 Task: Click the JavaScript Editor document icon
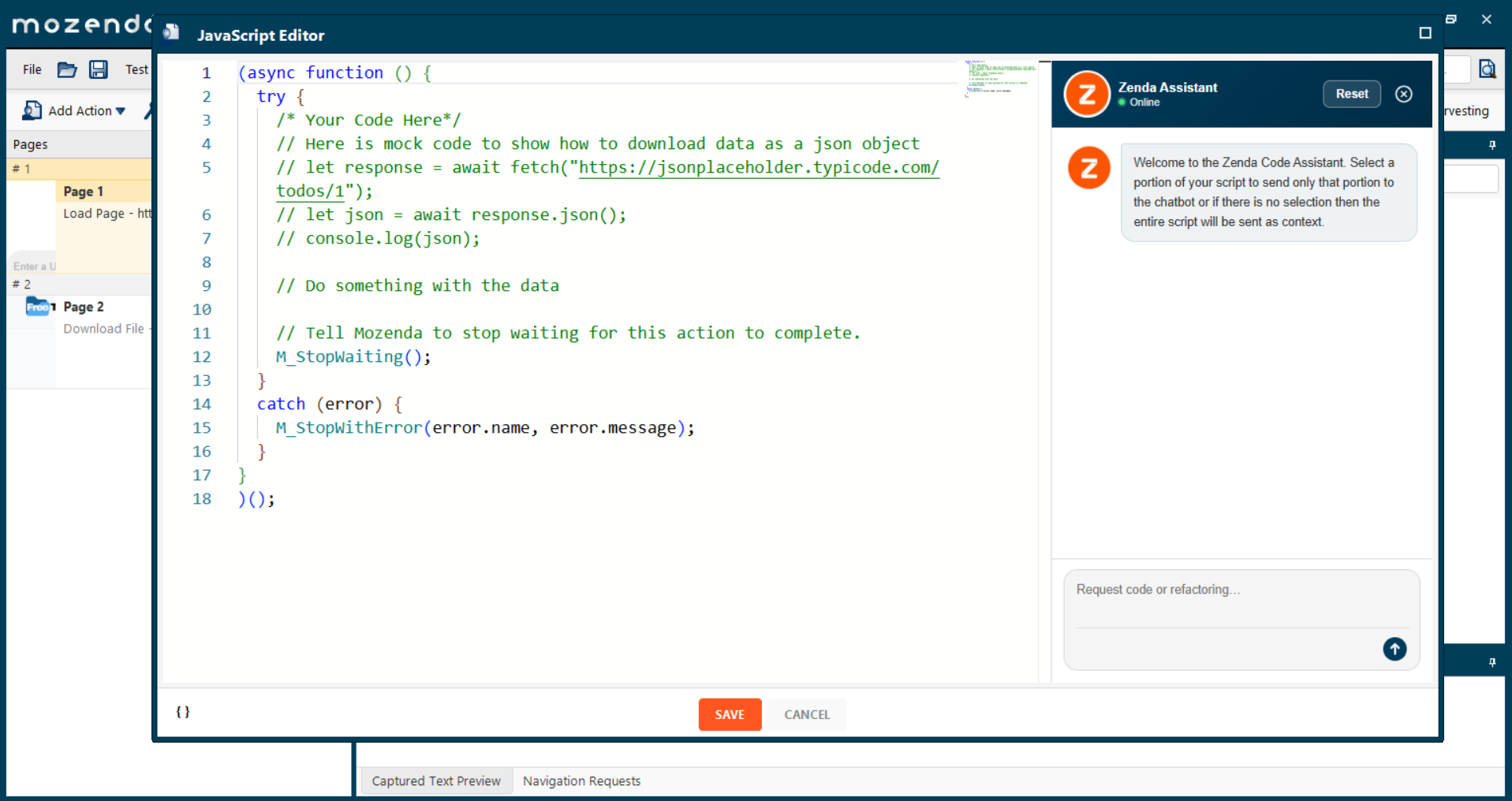[x=171, y=32]
